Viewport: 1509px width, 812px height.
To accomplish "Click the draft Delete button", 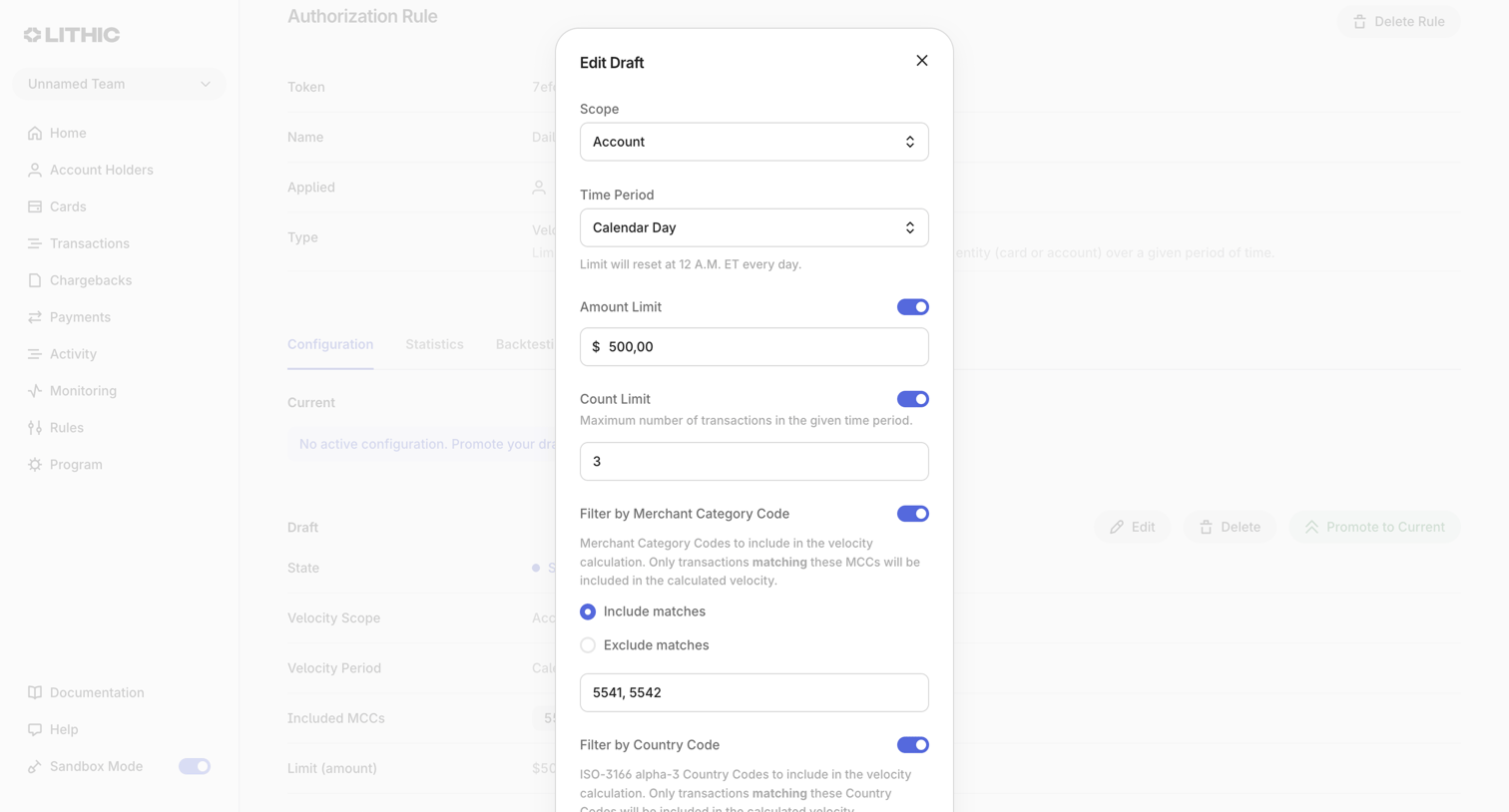I will pos(1230,527).
